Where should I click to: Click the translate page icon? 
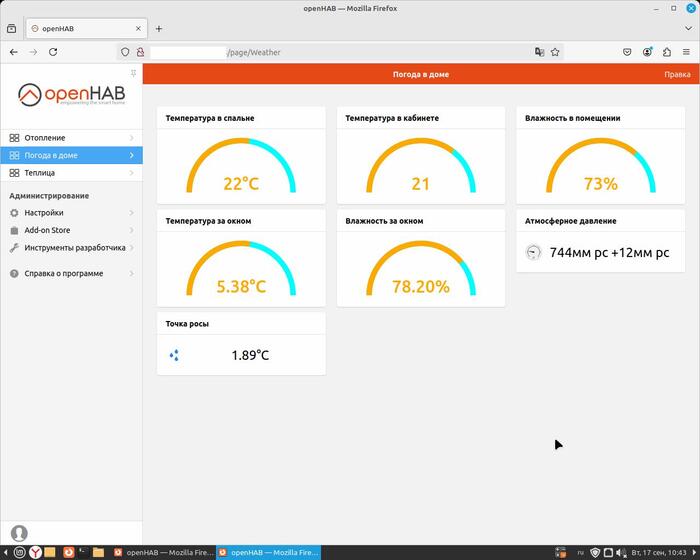(x=539, y=52)
